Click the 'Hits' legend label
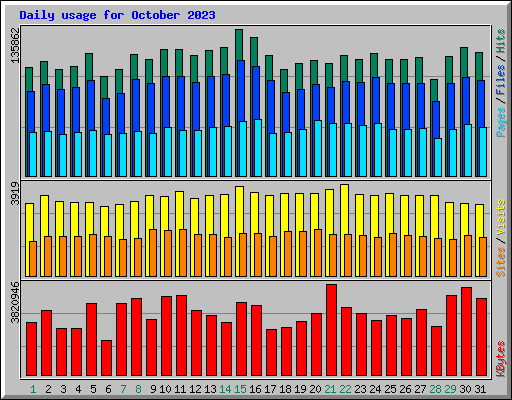512x400 pixels. pyautogui.click(x=501, y=41)
